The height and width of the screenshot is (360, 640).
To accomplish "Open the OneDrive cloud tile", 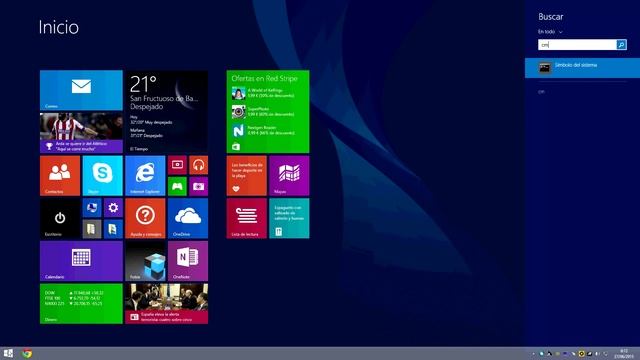I will click(188, 218).
